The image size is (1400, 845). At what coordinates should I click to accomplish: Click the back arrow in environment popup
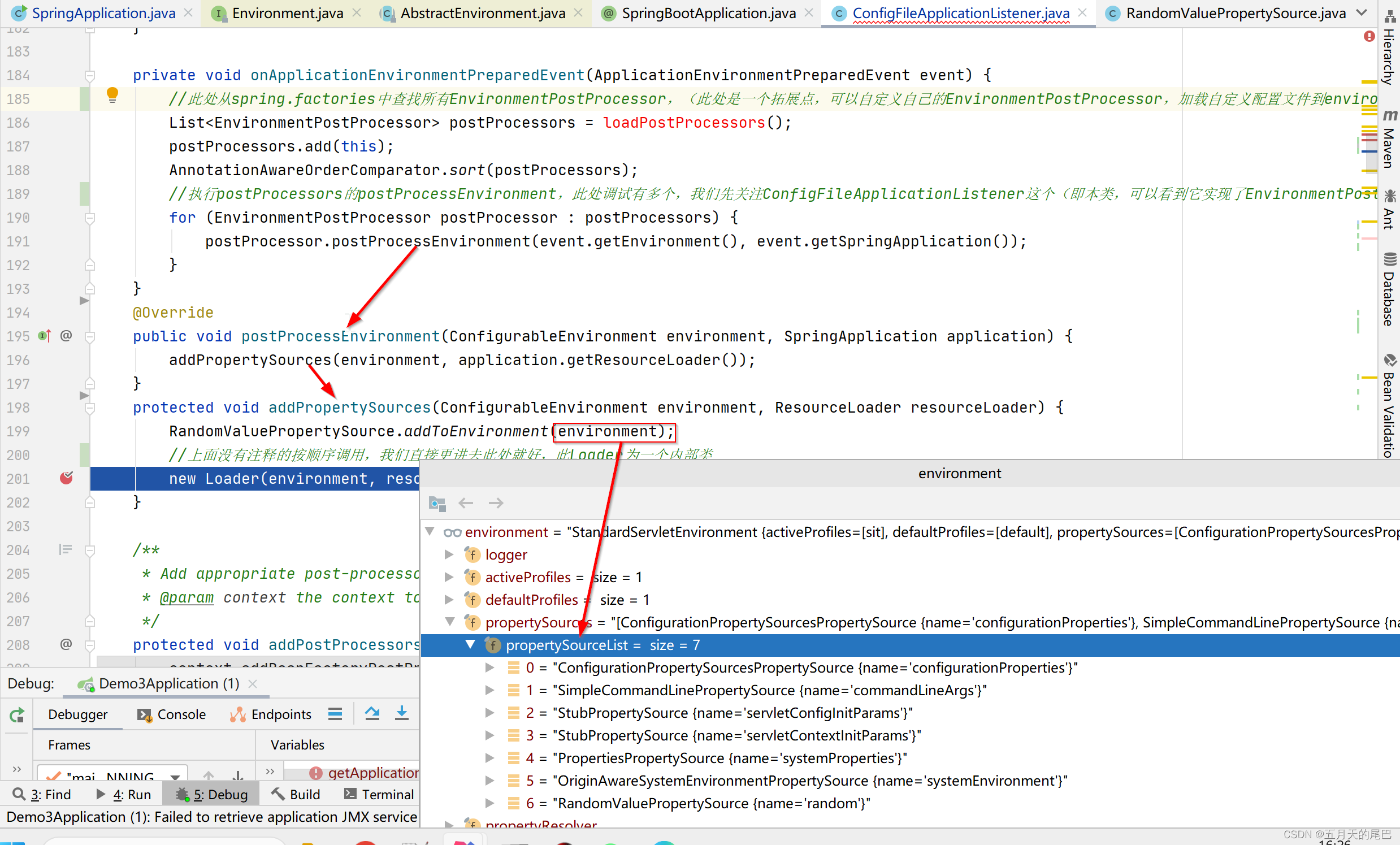point(466,503)
